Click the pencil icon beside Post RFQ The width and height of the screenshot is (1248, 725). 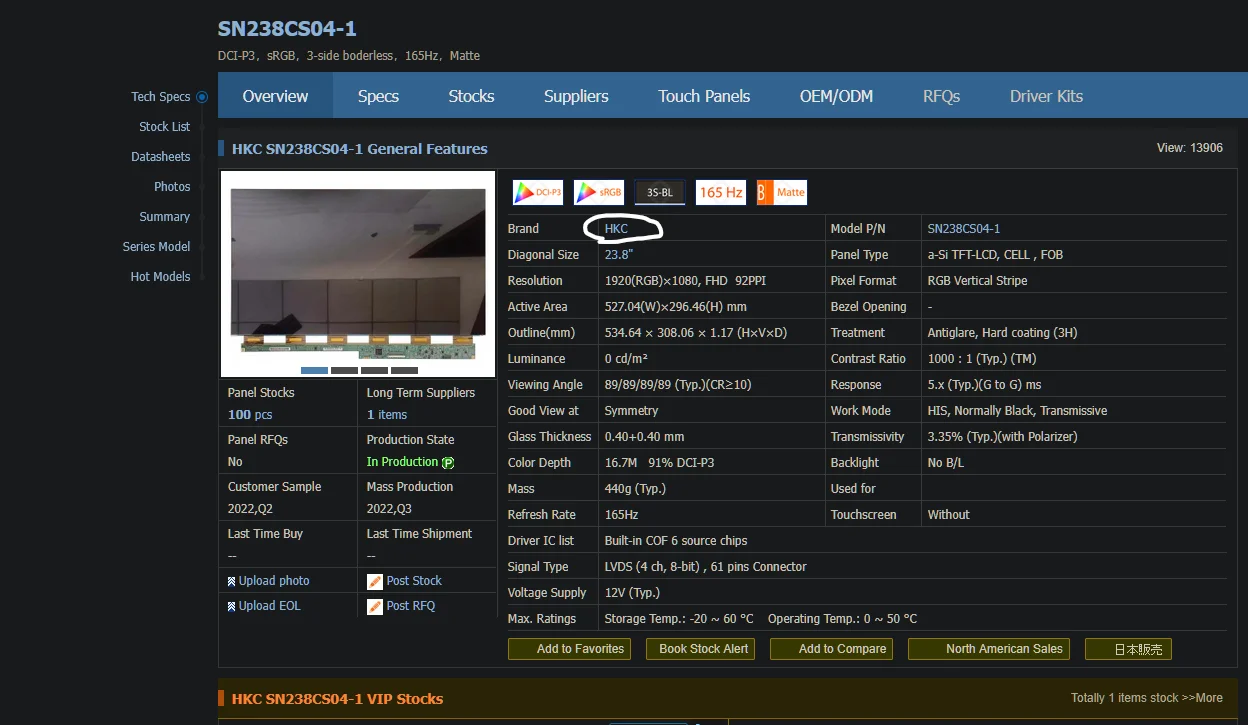[375, 605]
